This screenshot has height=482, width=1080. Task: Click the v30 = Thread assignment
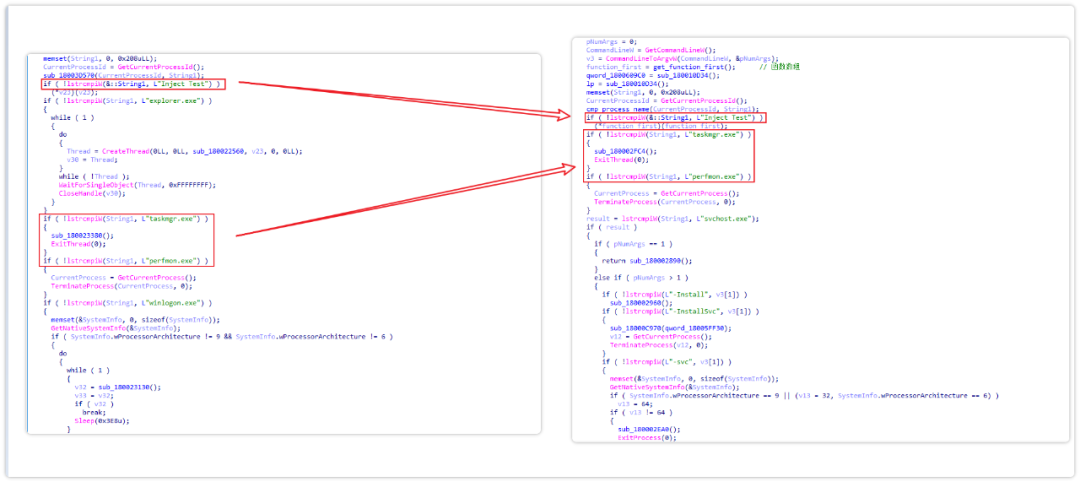point(90,159)
